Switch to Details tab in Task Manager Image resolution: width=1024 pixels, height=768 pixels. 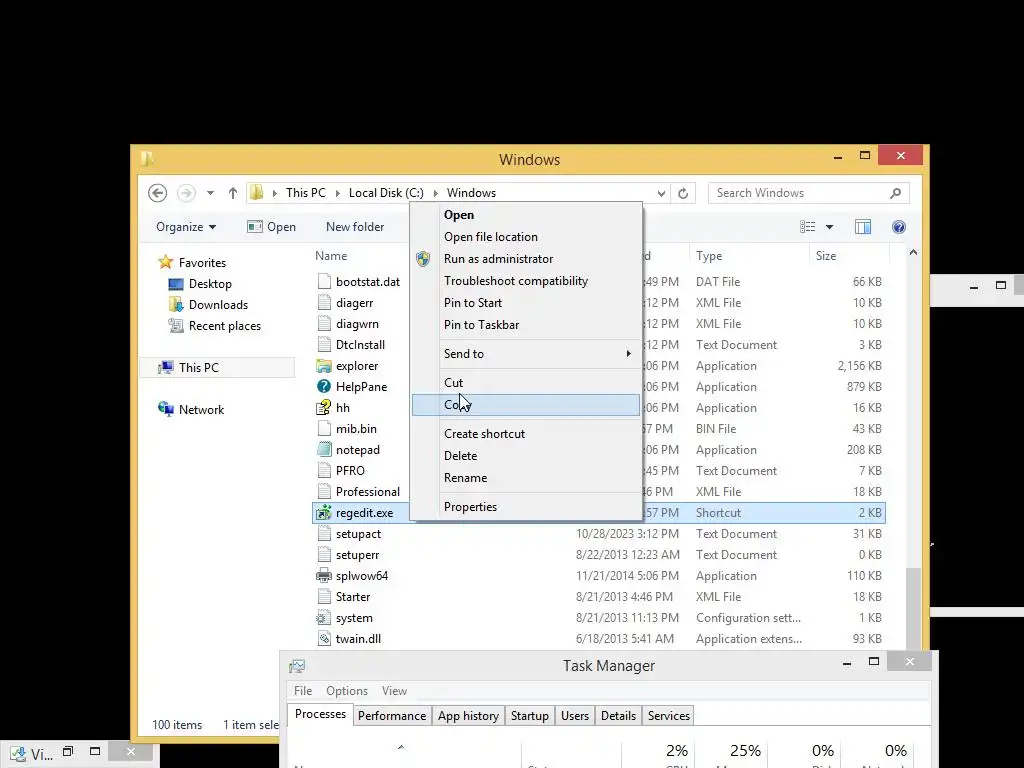pos(618,716)
